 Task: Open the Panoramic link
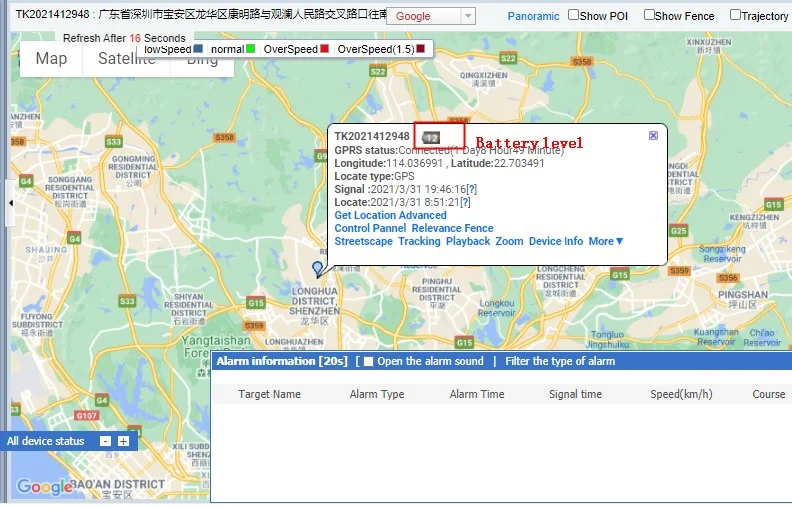(x=533, y=16)
